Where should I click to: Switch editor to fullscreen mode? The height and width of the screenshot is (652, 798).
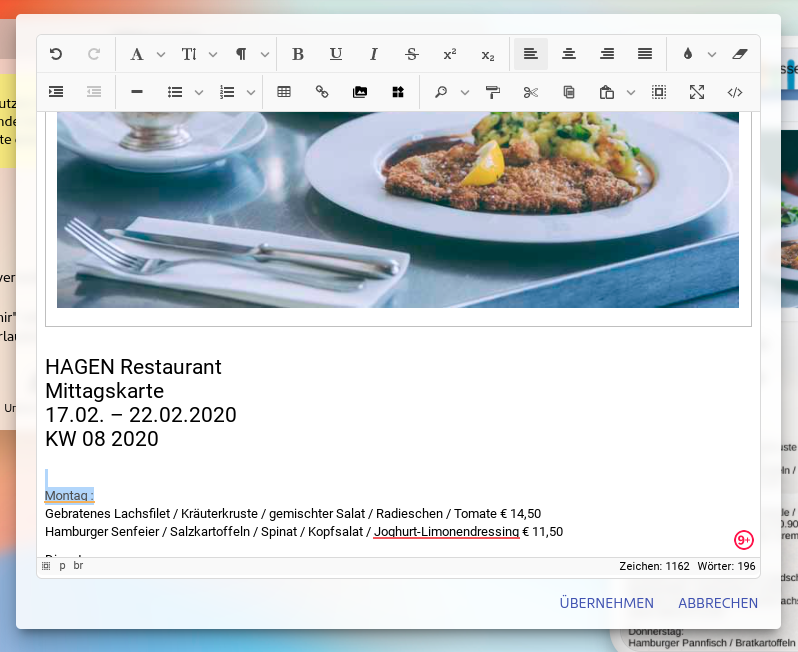697,92
